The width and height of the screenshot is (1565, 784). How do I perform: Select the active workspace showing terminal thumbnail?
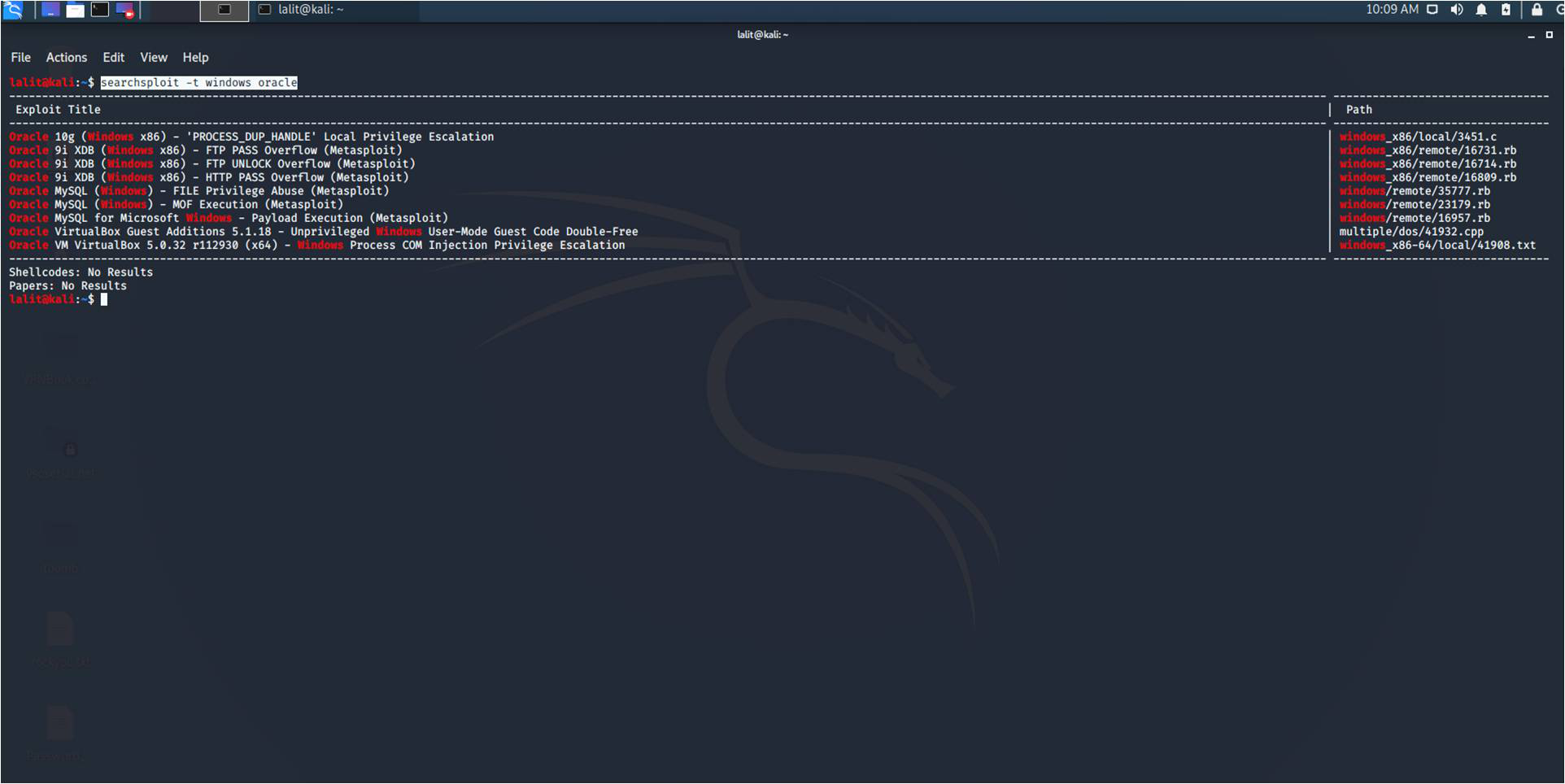click(x=225, y=11)
